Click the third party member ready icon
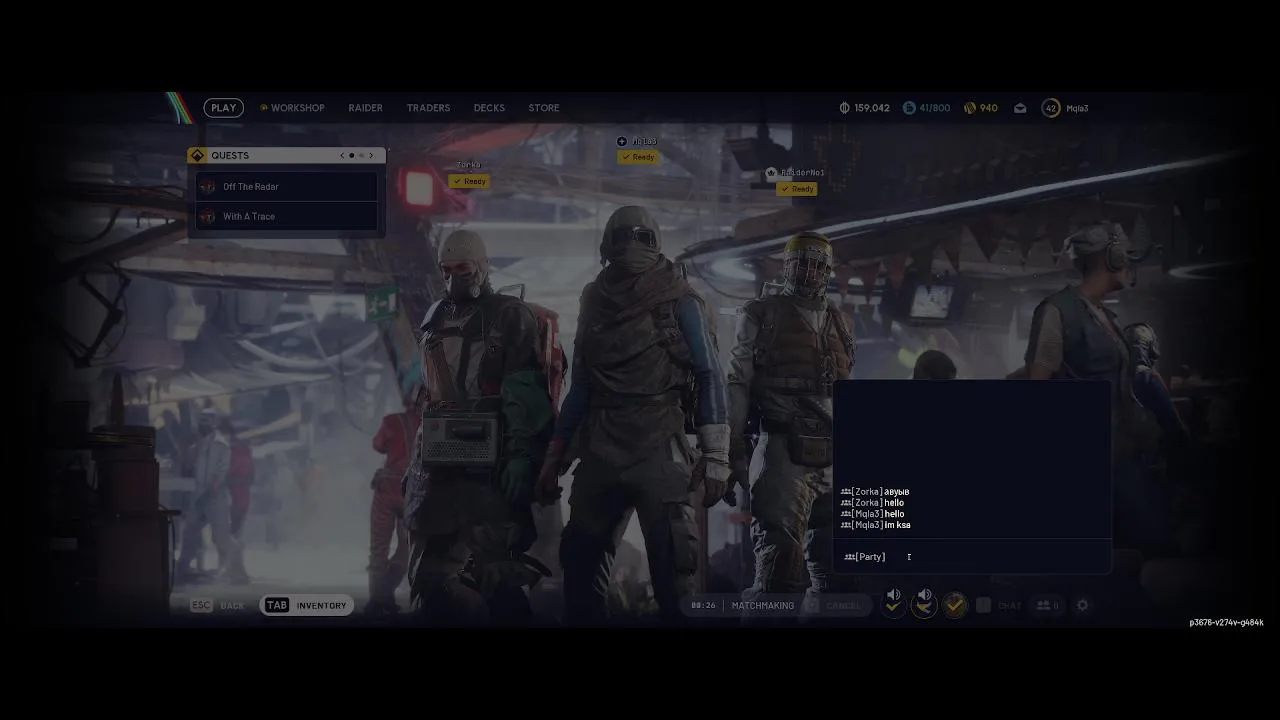1280x720 pixels. point(955,604)
